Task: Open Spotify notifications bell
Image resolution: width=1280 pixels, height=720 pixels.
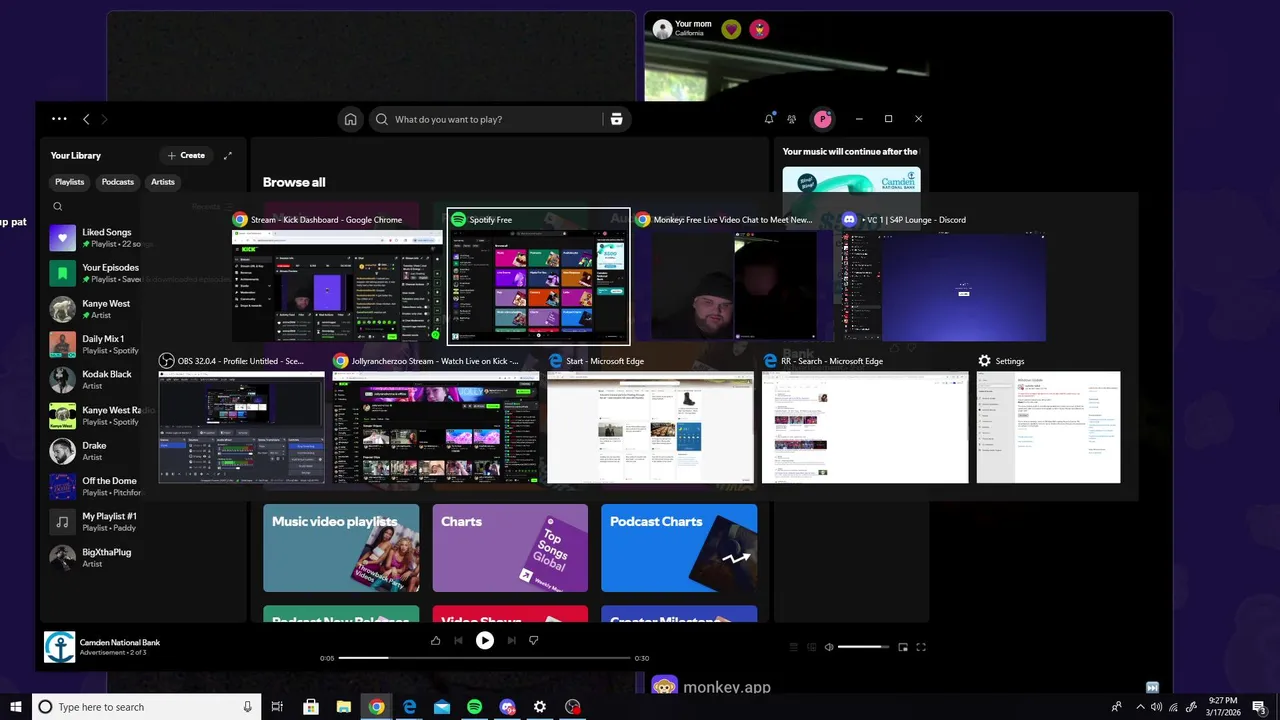Action: click(769, 119)
